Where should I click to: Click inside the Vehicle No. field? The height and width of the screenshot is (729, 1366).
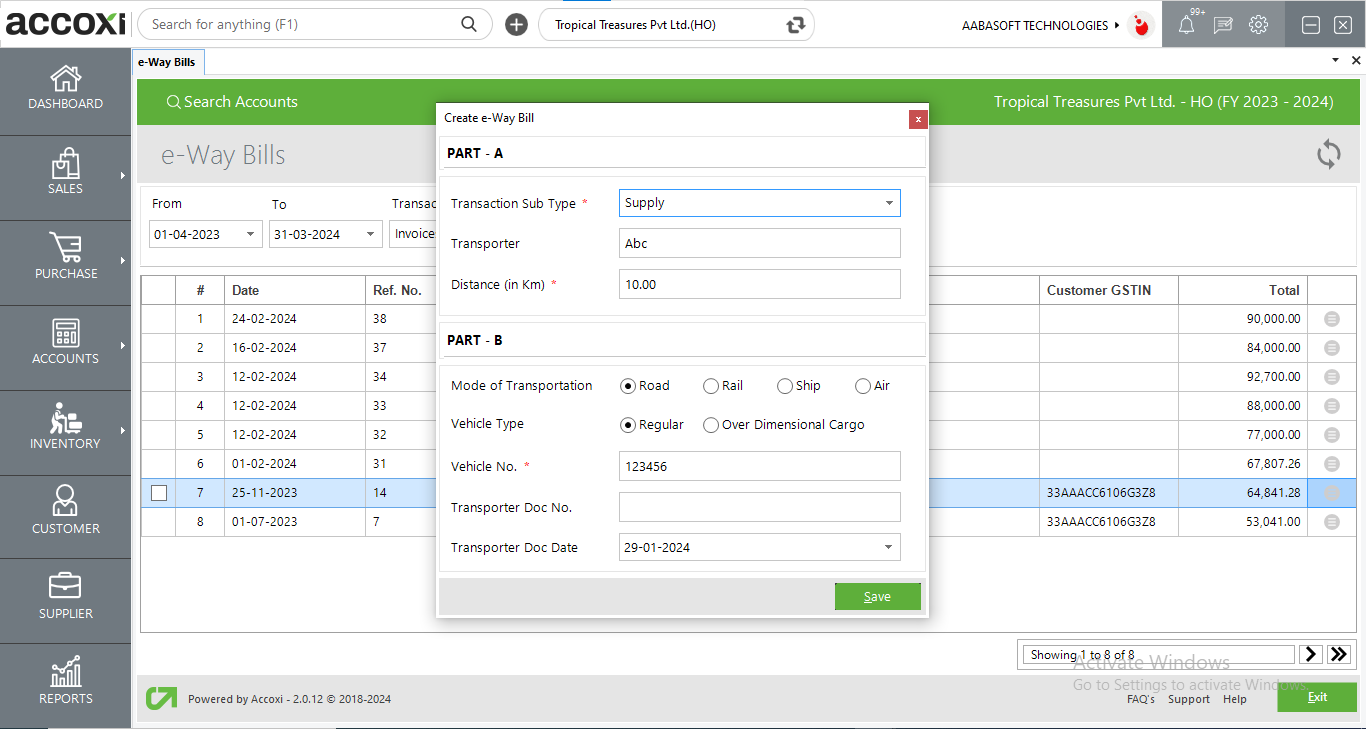tap(759, 466)
